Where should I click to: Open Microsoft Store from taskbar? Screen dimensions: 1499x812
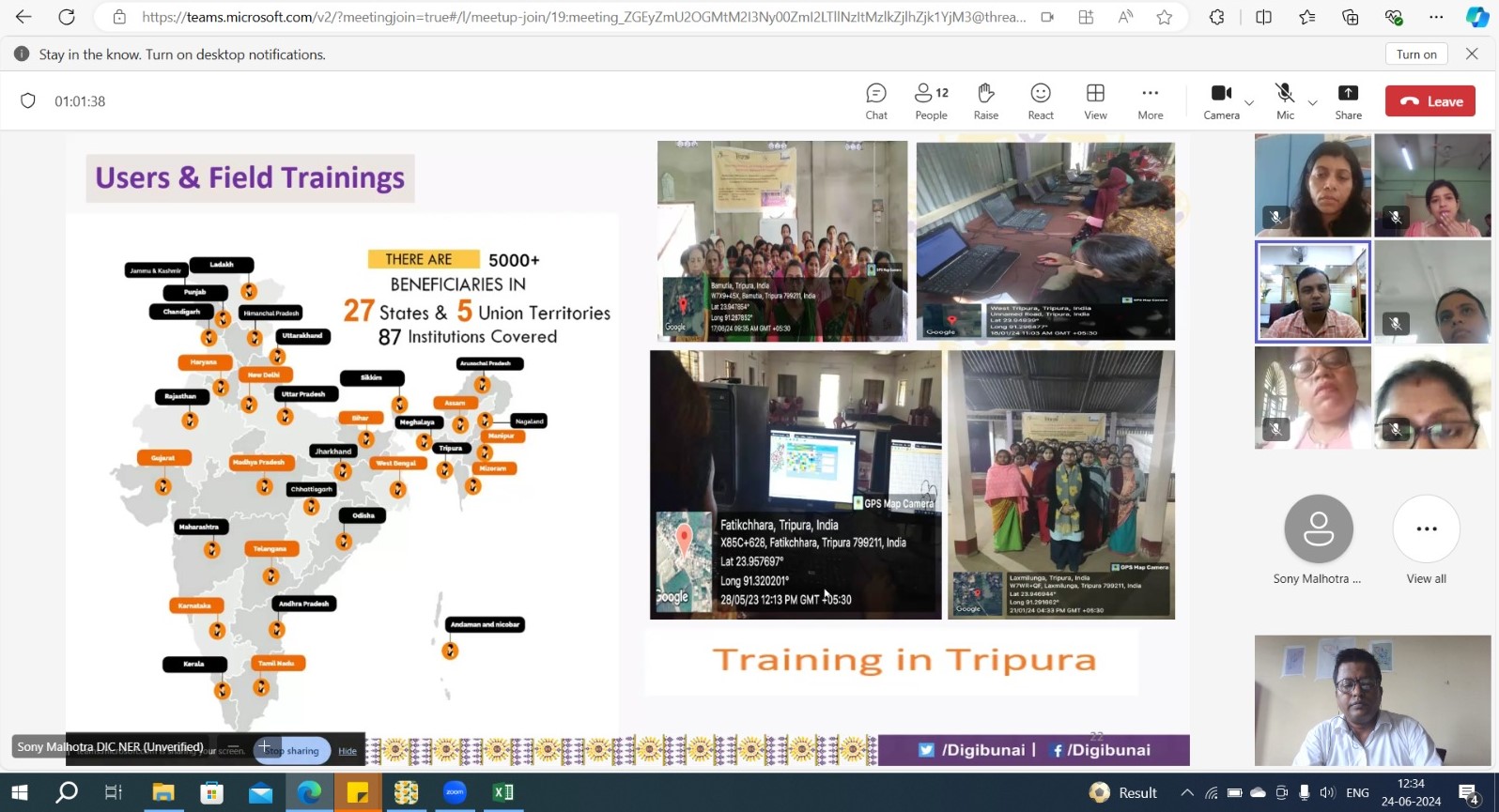pyautogui.click(x=211, y=793)
